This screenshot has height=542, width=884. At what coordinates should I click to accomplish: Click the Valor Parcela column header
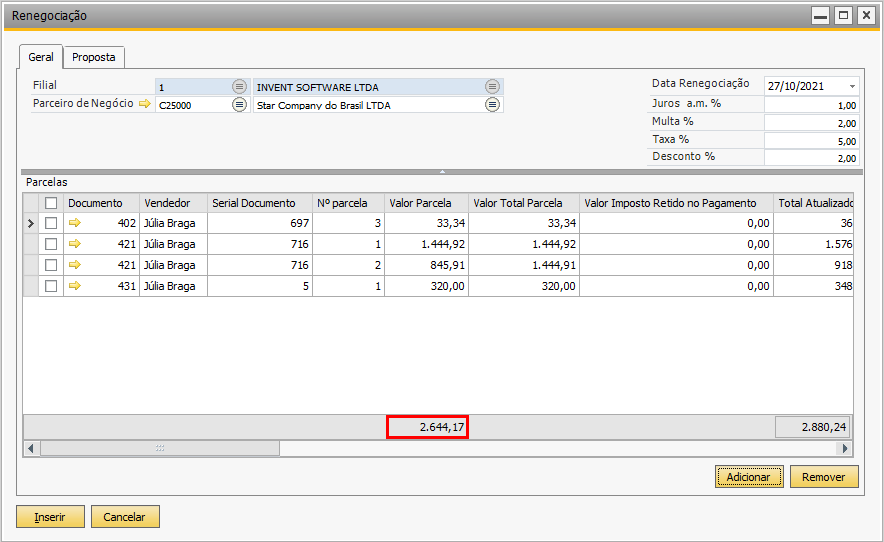[426, 203]
